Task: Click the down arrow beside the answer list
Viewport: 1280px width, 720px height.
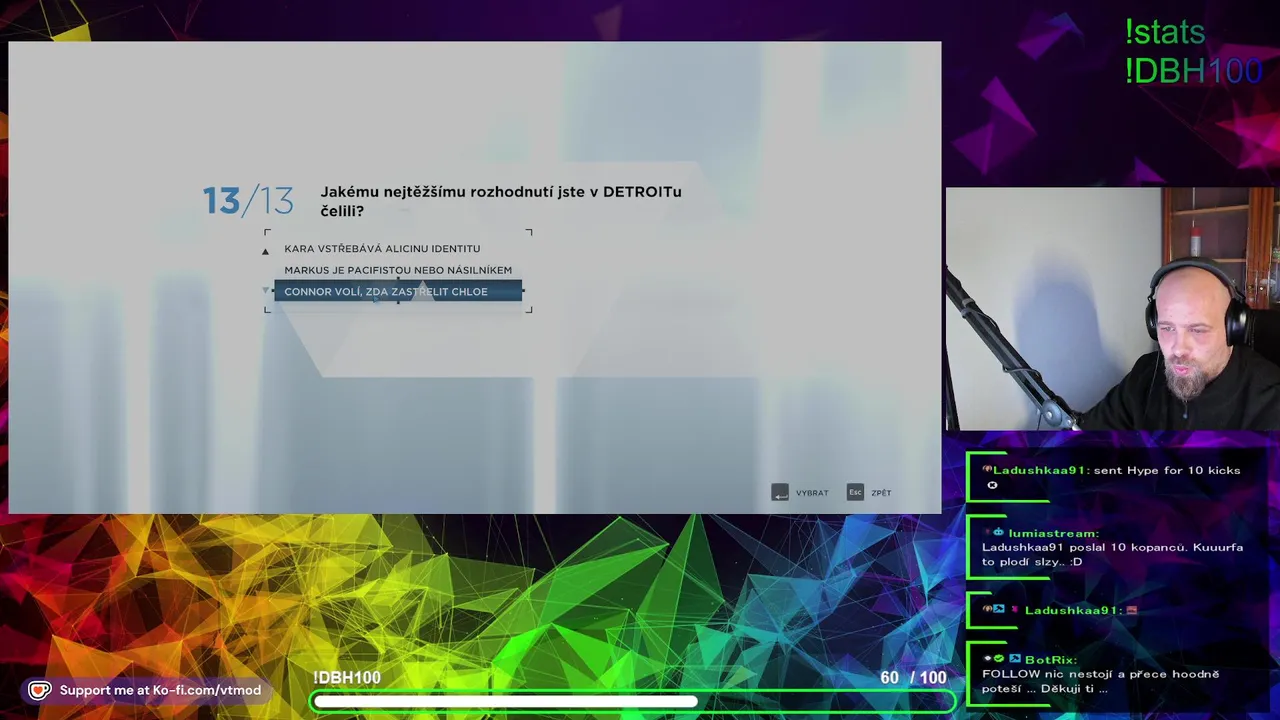Action: coord(266,291)
